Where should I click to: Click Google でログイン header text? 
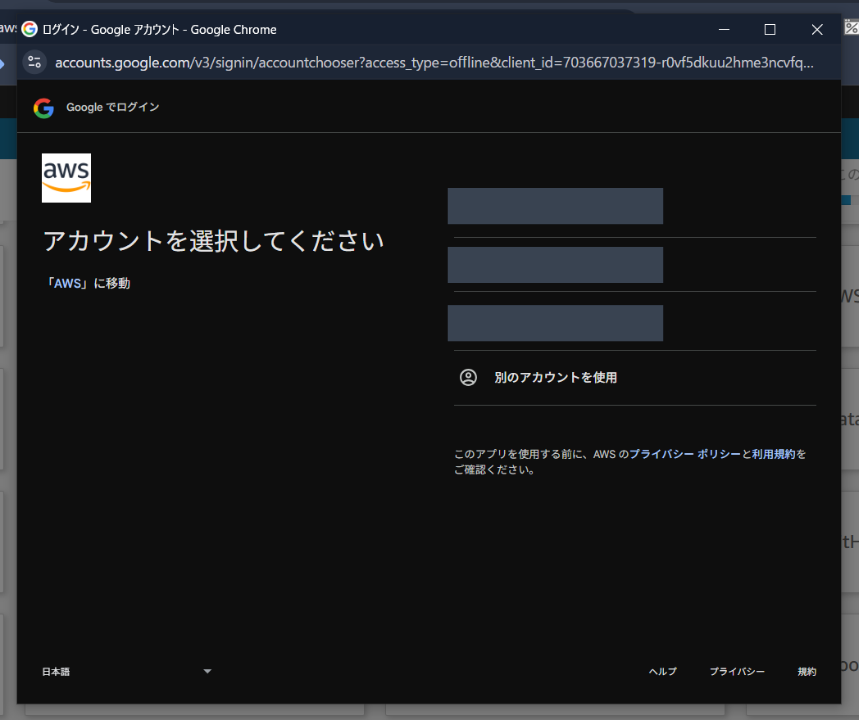(112, 107)
